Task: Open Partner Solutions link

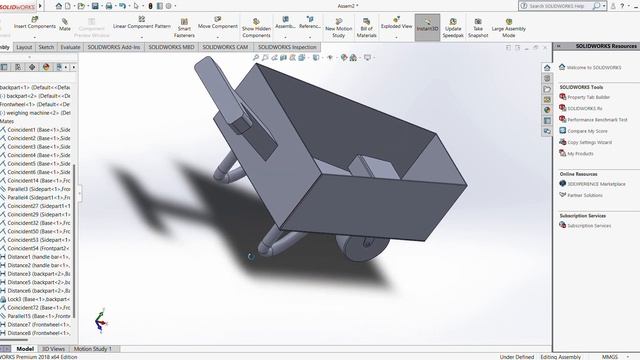Action: [x=585, y=196]
